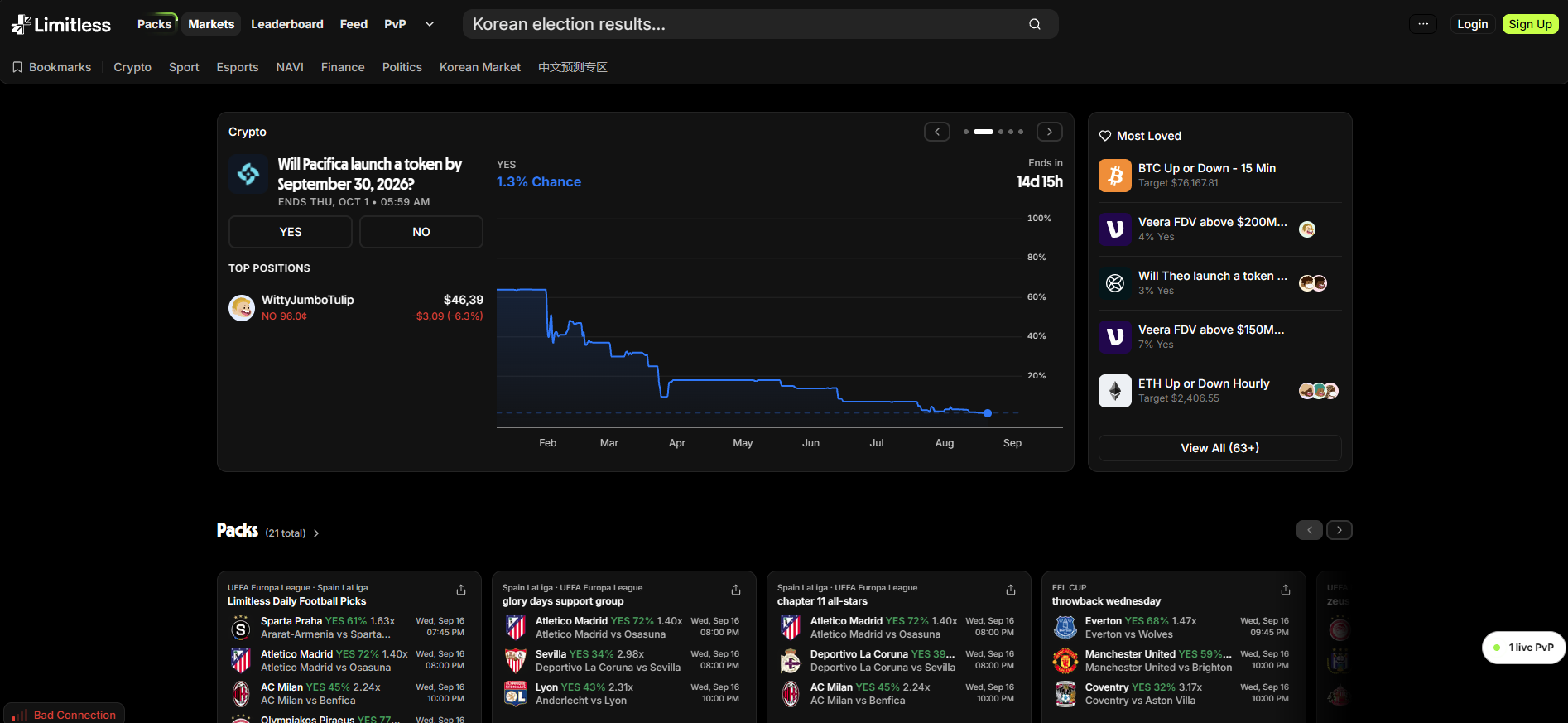Share the Limitless Daily Football Picks pack
This screenshot has width=1568, height=723.
pos(461,590)
